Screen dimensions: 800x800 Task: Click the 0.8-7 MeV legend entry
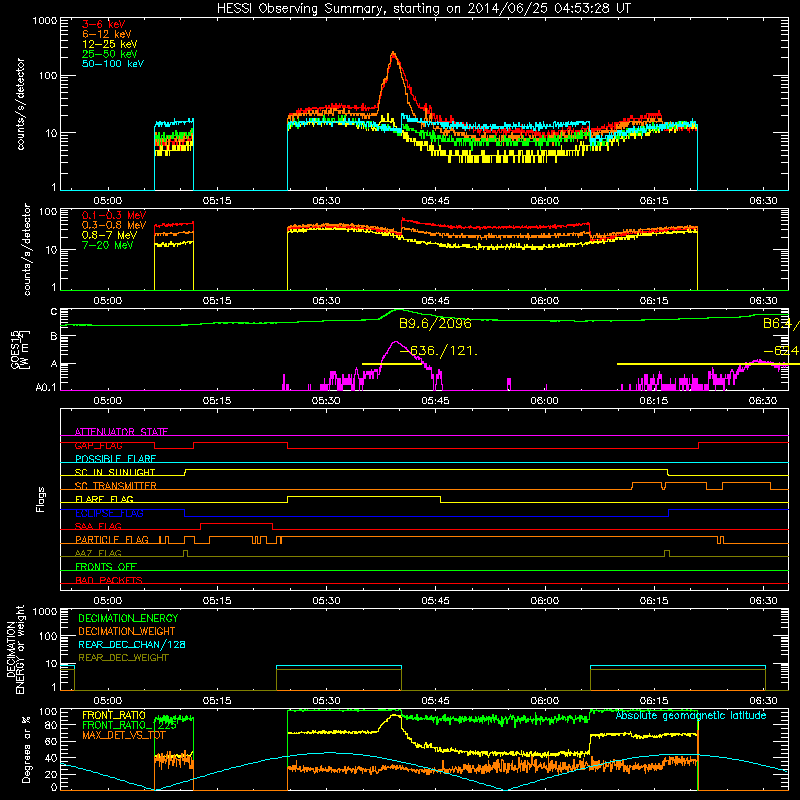pyautogui.click(x=109, y=235)
